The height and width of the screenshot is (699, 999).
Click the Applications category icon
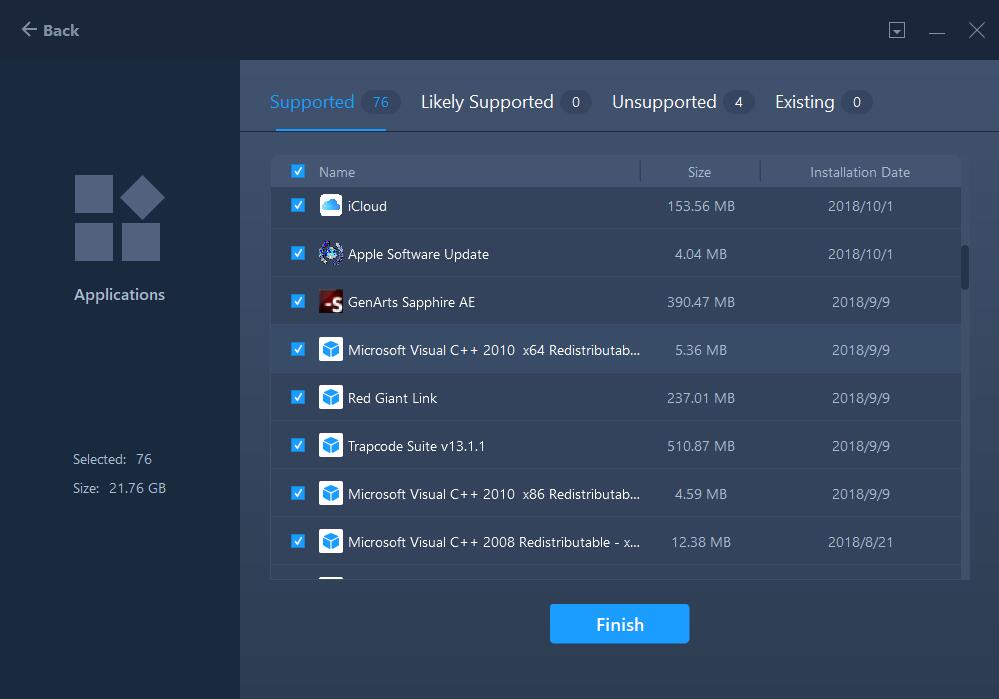119,218
